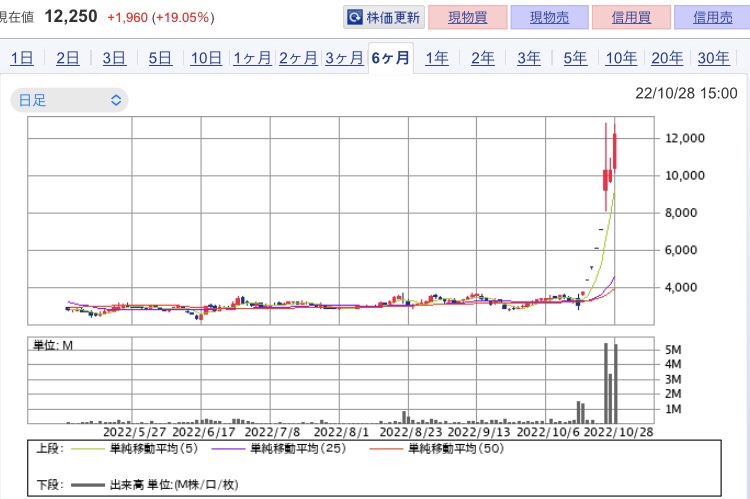The width and height of the screenshot is (750, 499).
Task: Select the 3ヶ月 period tab
Action: [x=344, y=58]
